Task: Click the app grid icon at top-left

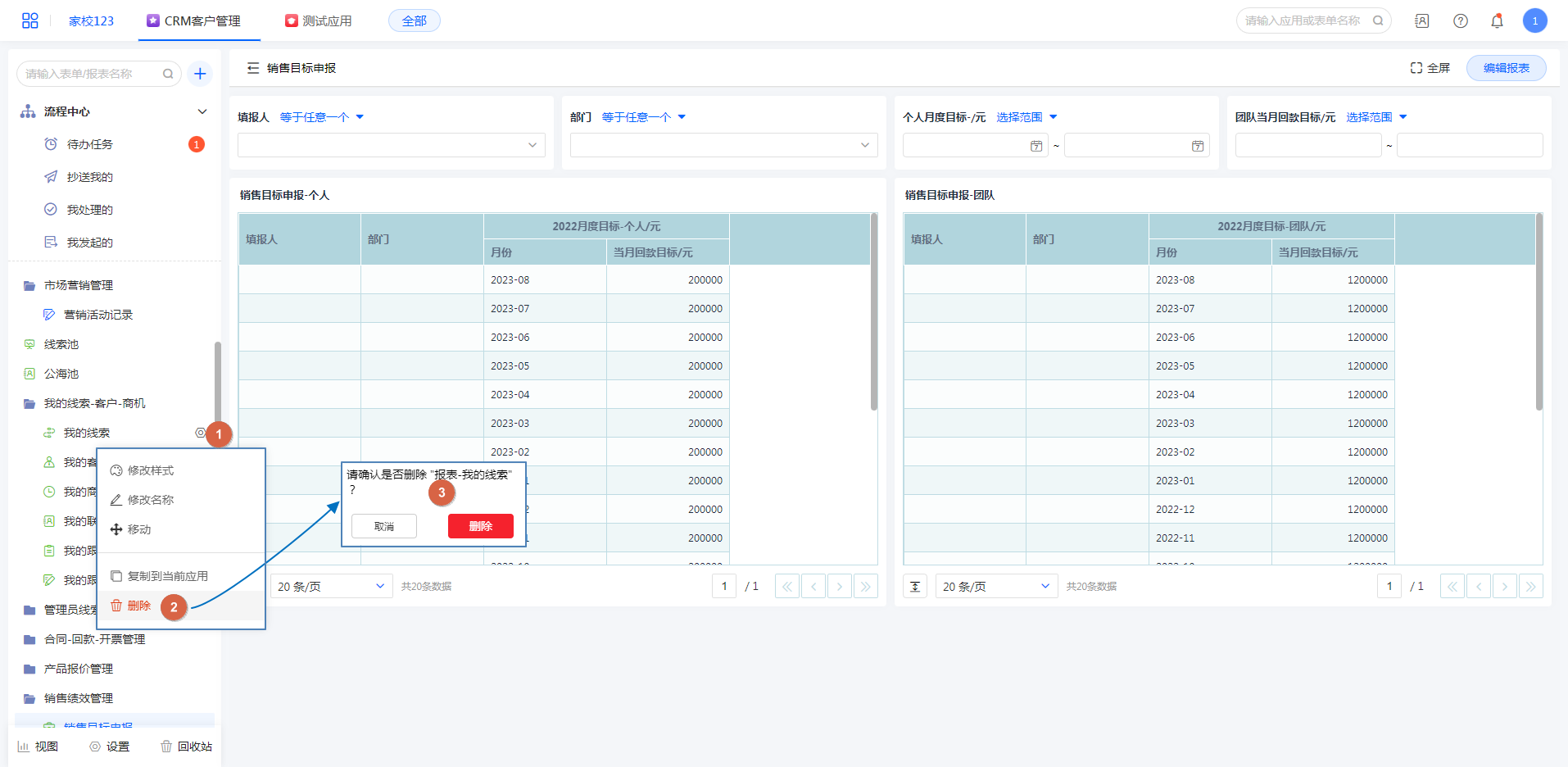Action: 29,20
